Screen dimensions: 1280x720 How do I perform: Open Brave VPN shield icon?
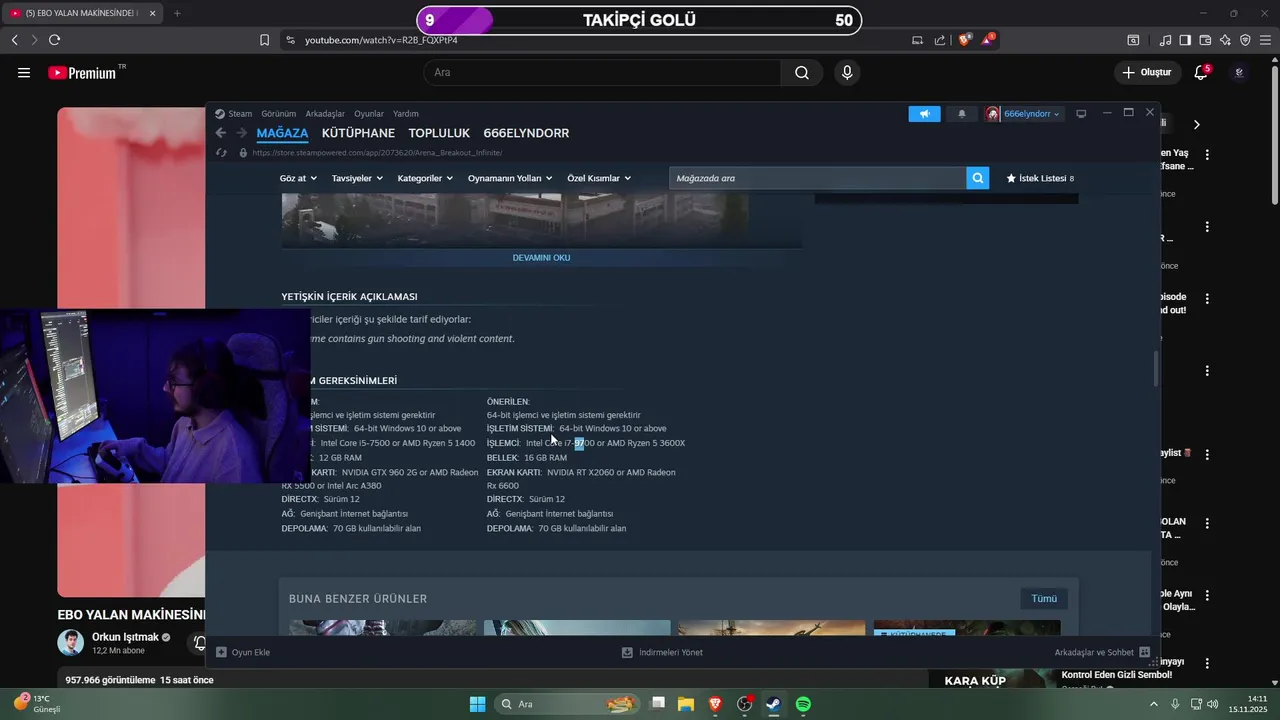point(1245,40)
